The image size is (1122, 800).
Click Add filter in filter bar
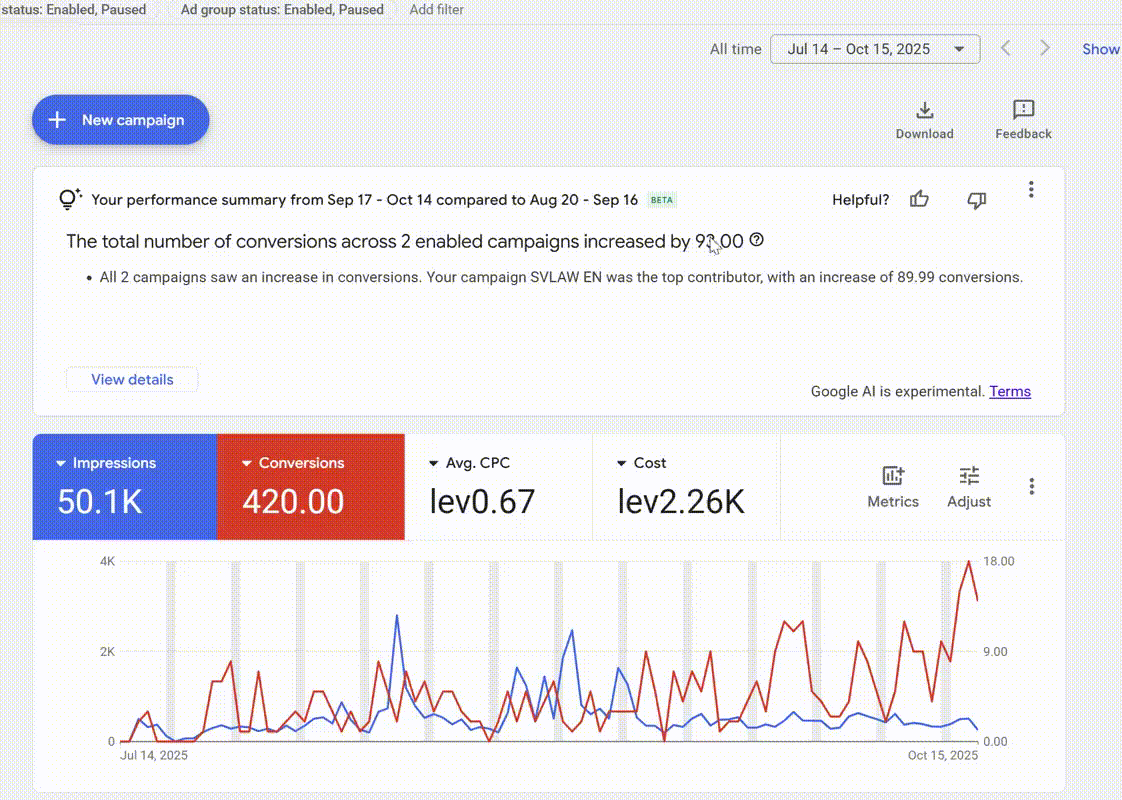coord(436,9)
